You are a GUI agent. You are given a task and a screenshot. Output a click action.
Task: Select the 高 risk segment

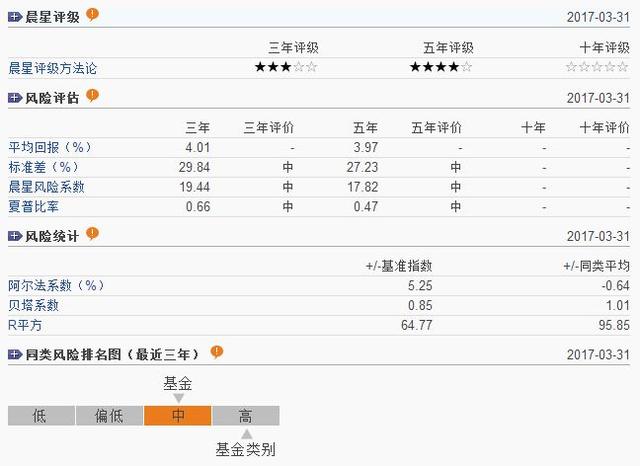pyautogui.click(x=246, y=416)
